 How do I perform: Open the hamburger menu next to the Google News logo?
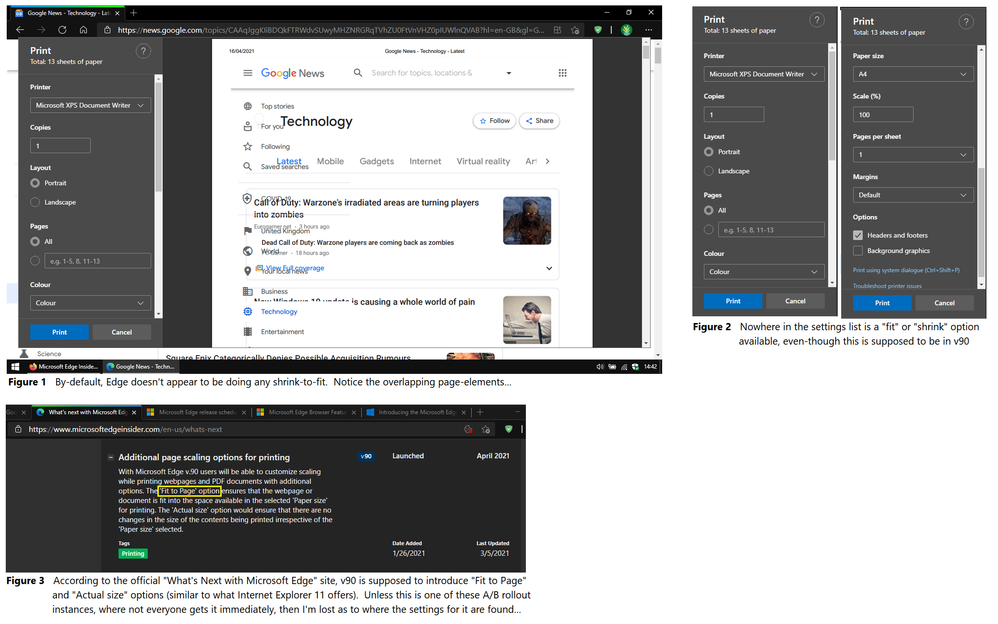[248, 73]
